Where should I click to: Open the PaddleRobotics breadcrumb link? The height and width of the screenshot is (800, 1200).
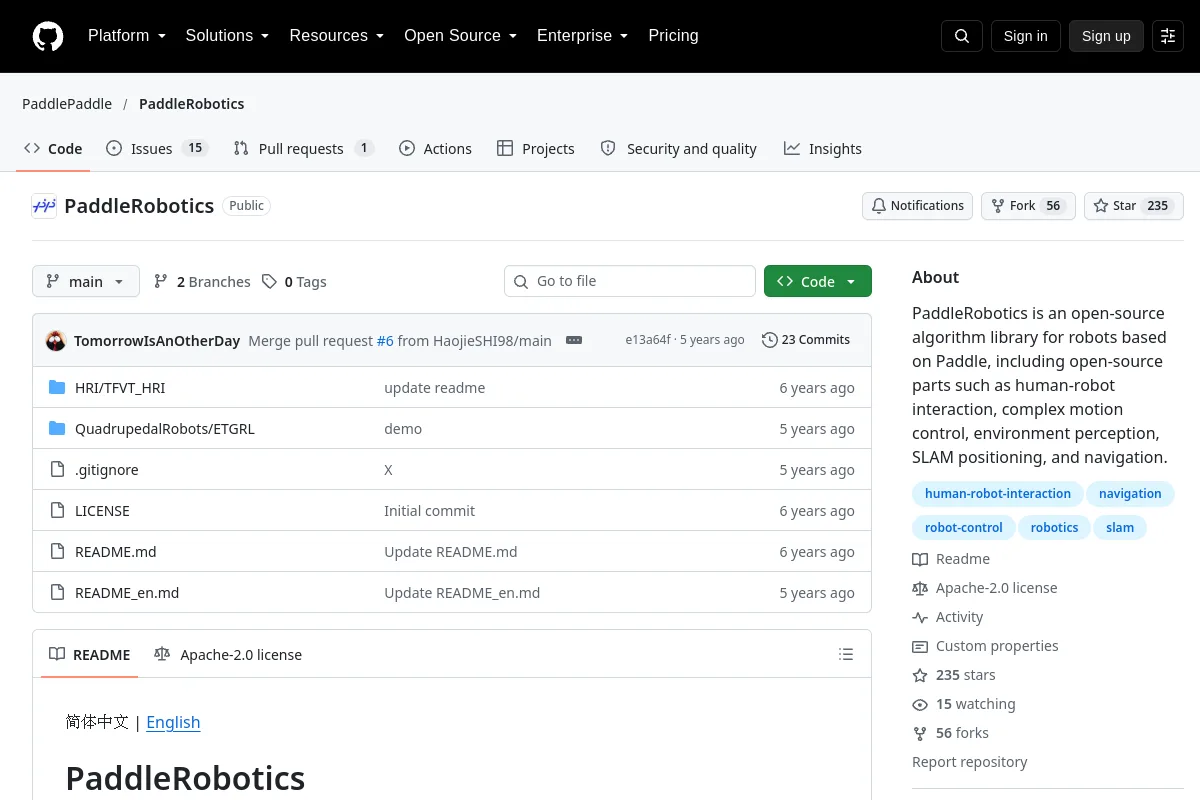tap(191, 104)
